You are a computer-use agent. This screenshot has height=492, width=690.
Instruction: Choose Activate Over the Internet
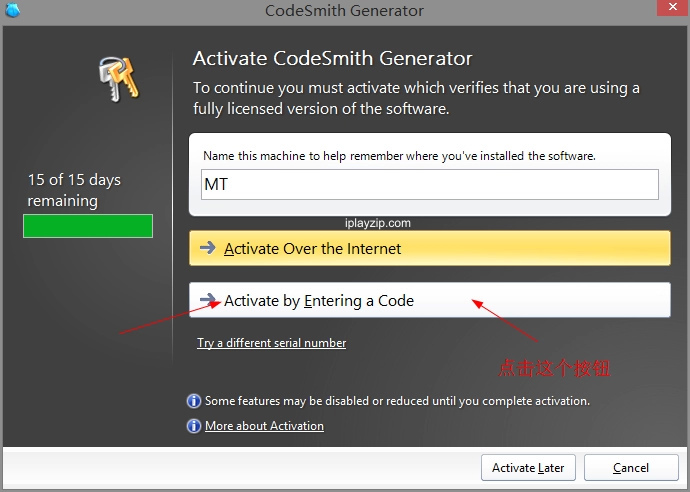tap(429, 248)
